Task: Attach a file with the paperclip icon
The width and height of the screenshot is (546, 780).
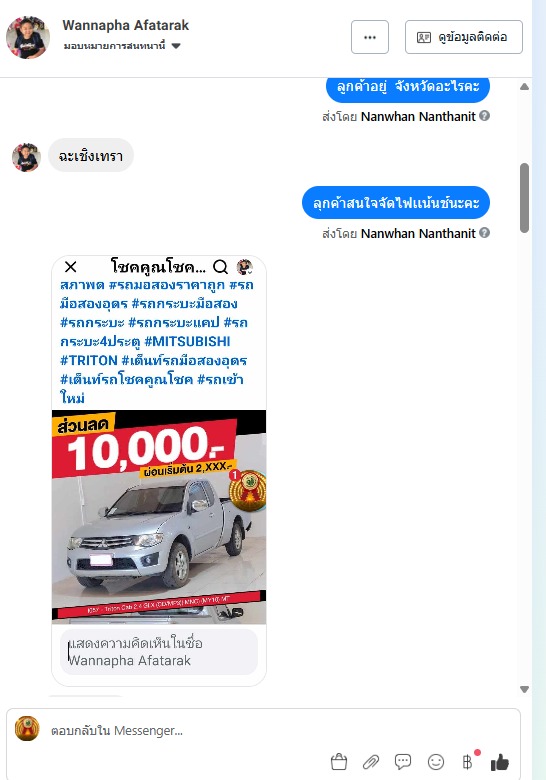Action: [x=371, y=762]
